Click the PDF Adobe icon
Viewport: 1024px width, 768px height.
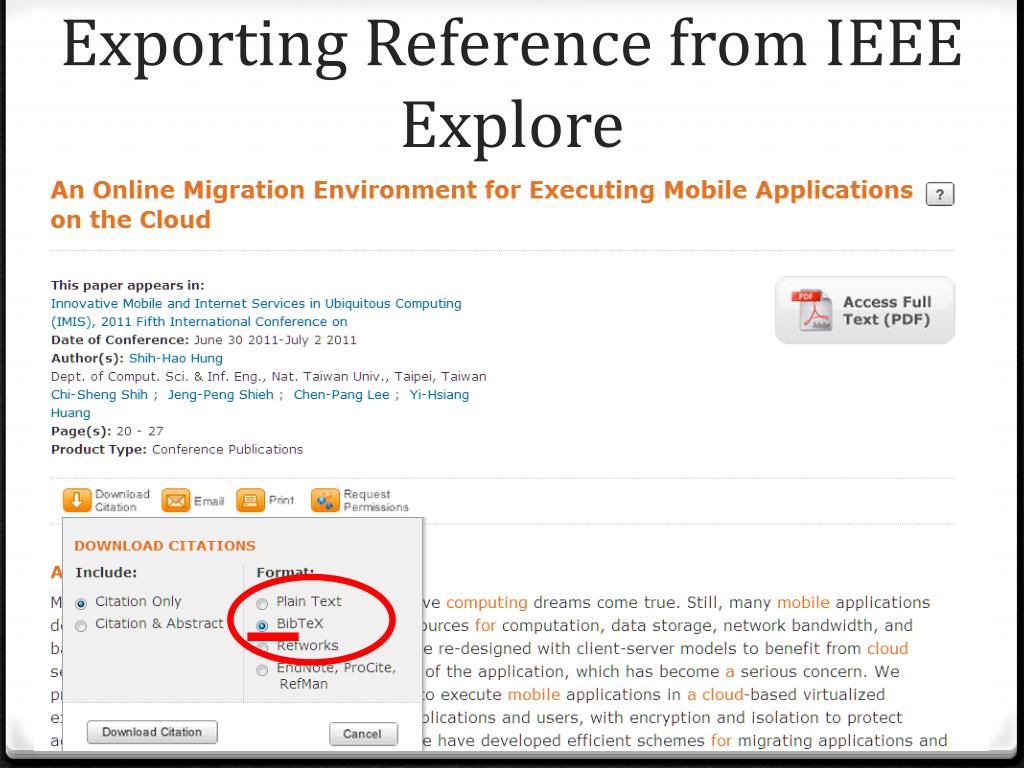point(810,311)
